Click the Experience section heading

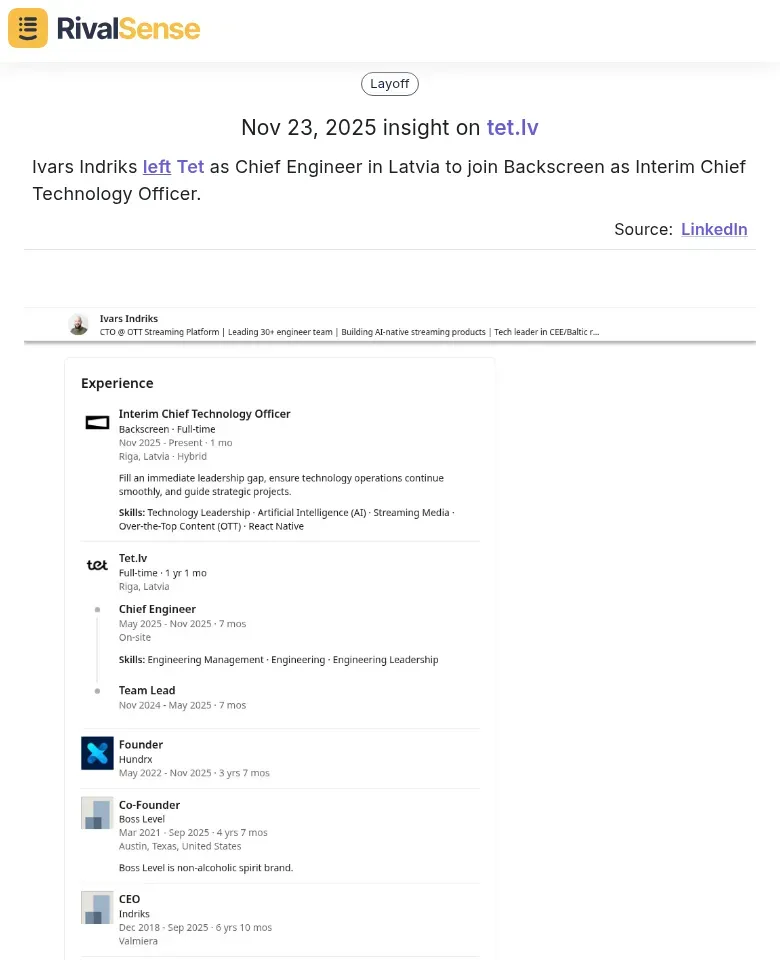click(x=117, y=383)
